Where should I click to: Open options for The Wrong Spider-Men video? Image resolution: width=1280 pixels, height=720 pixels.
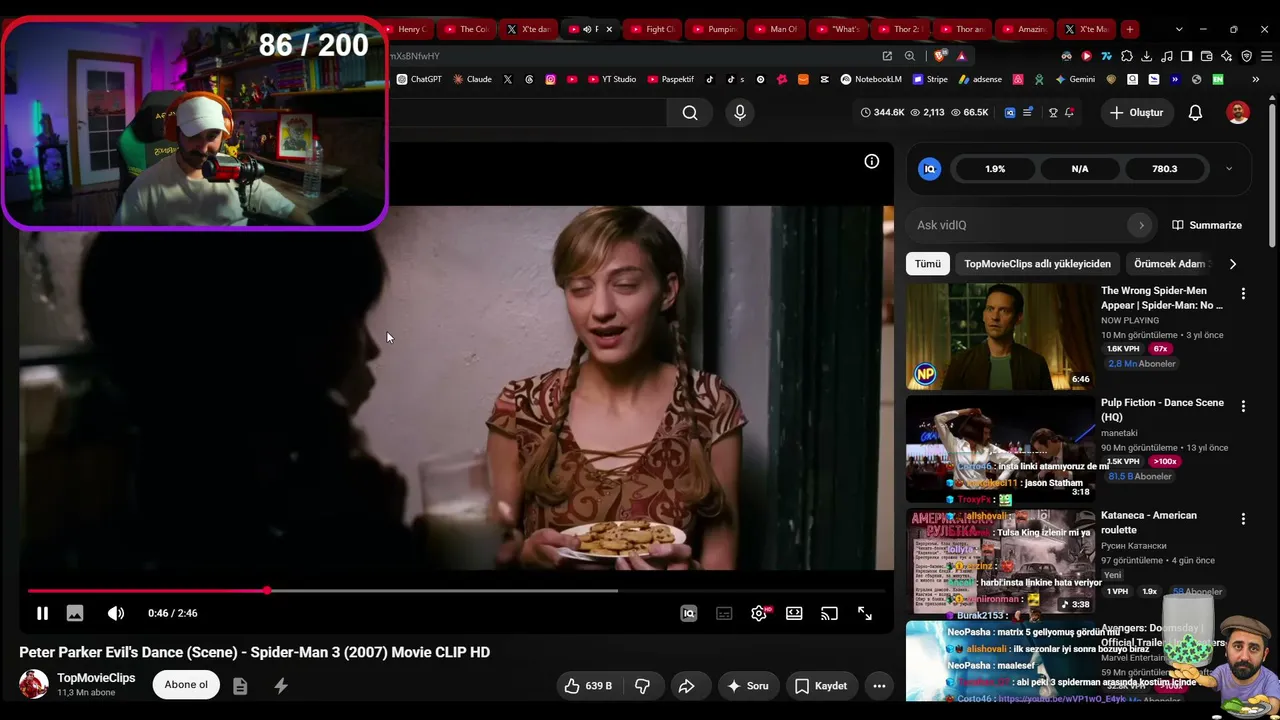[1243, 294]
